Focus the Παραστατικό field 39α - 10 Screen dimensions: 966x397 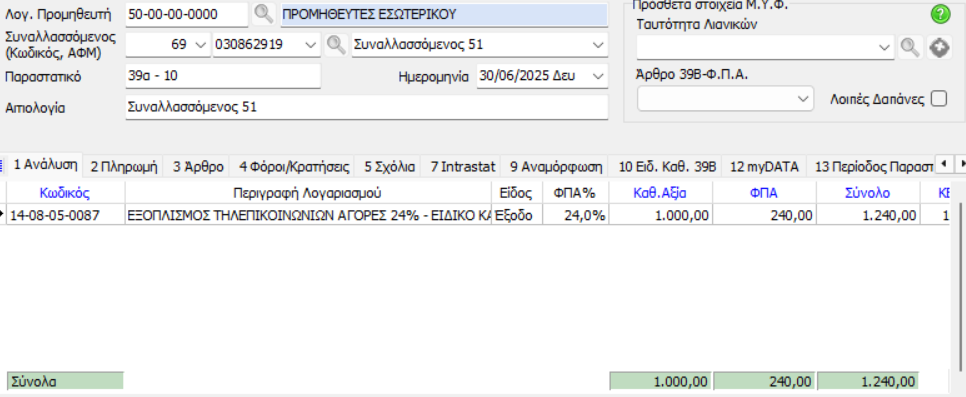223,76
